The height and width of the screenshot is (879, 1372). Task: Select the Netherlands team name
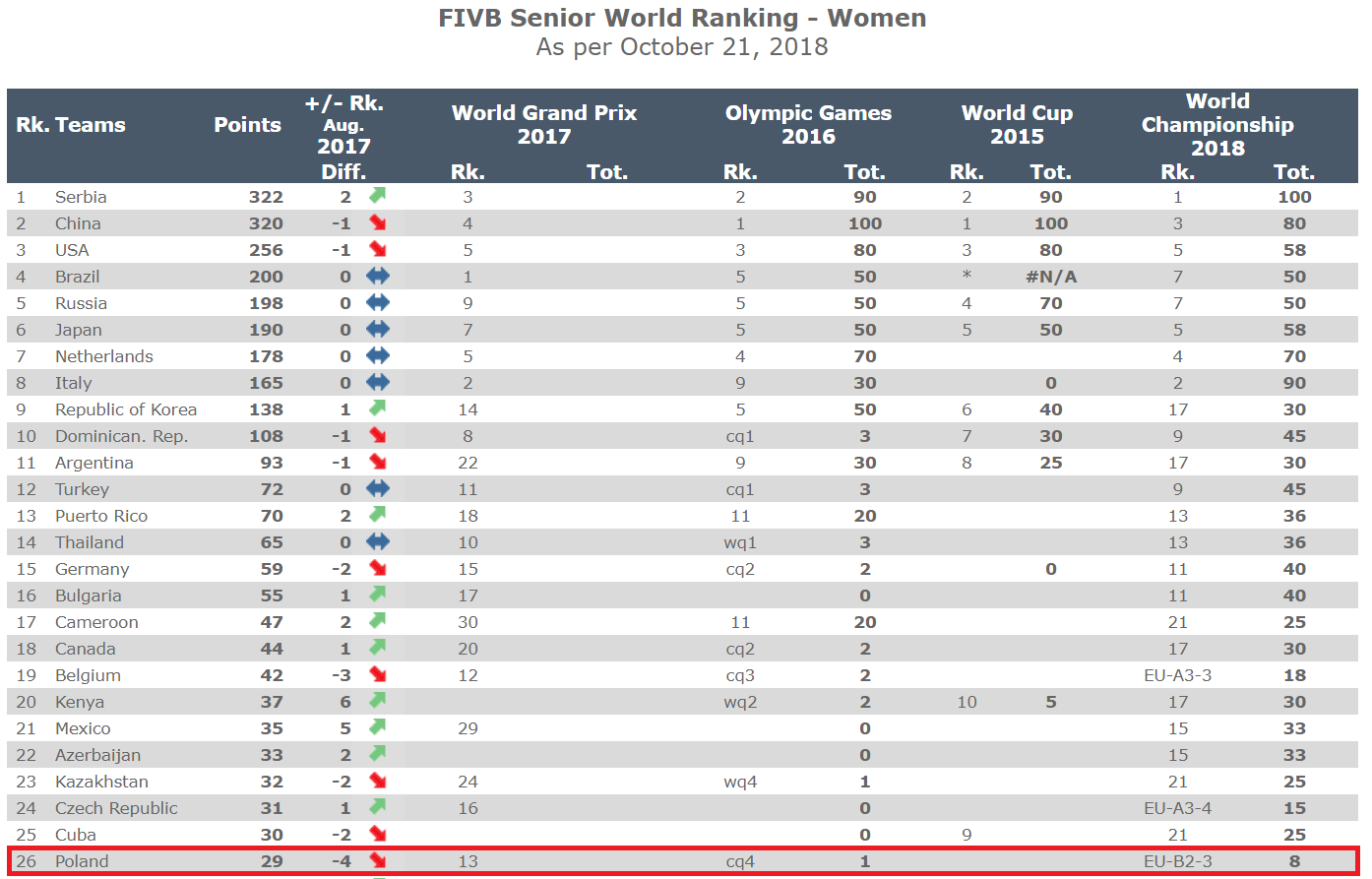point(104,356)
